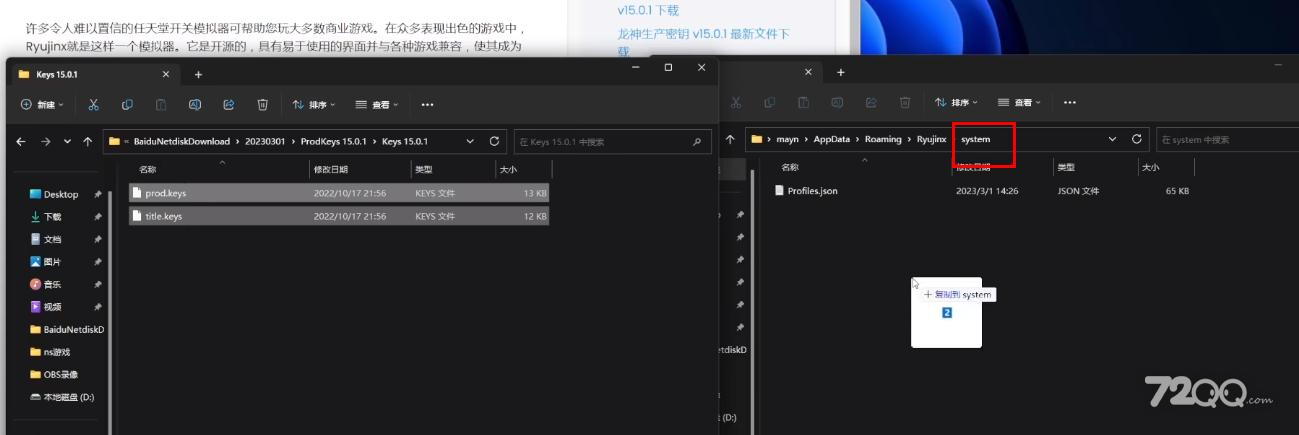Screen dimensions: 1299x435
Task: Sort by 名称 column in Keys window
Action: click(x=147, y=170)
